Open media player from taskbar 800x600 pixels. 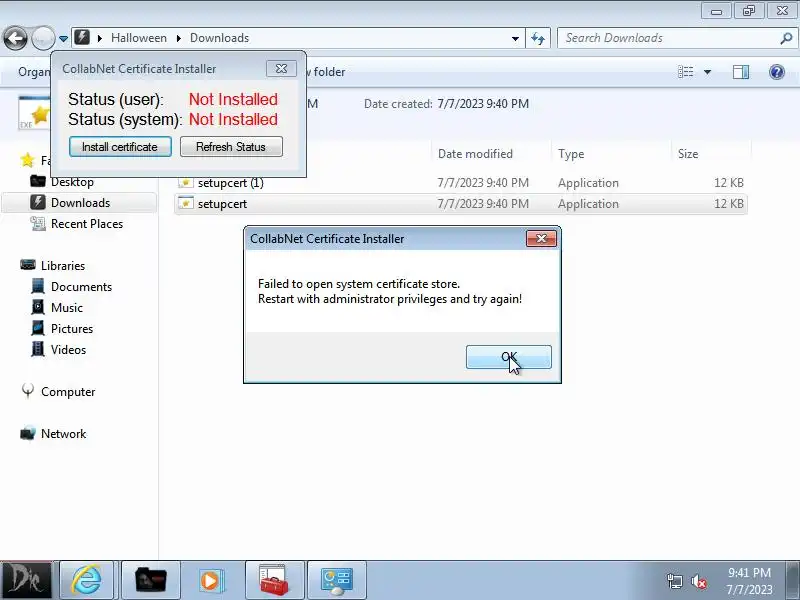tap(210, 580)
